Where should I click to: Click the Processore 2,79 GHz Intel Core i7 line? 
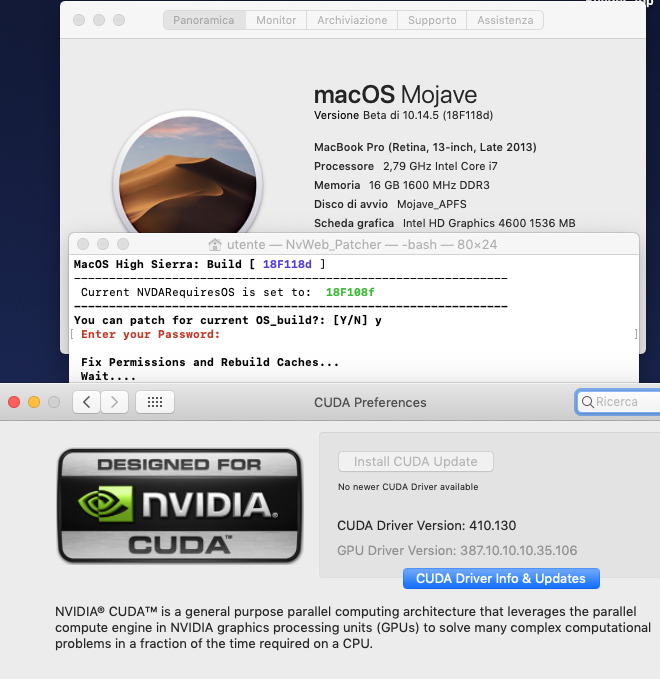406,166
